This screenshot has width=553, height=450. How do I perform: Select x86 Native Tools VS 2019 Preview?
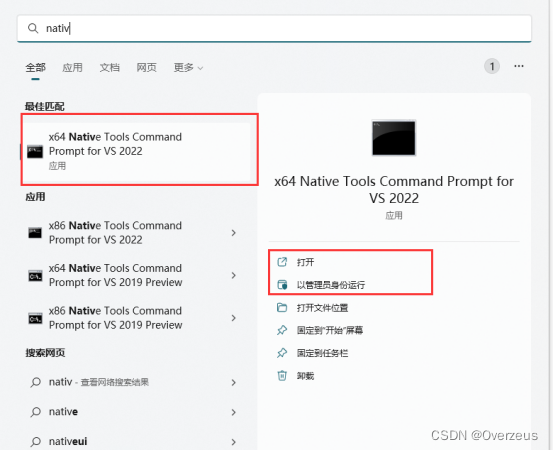pyautogui.click(x=134, y=318)
